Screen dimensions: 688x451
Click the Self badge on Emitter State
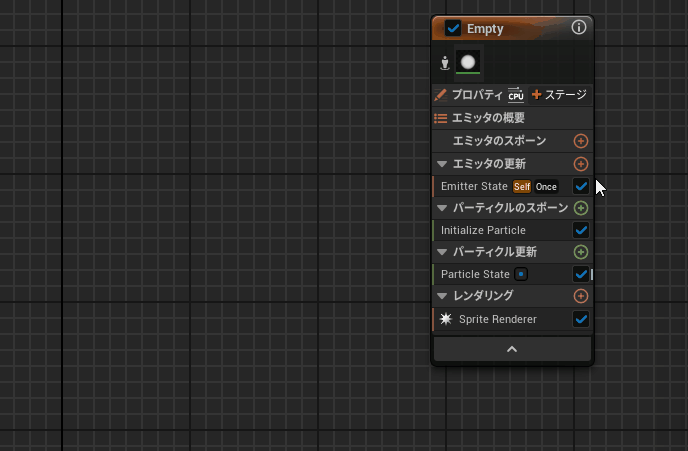tap(522, 186)
